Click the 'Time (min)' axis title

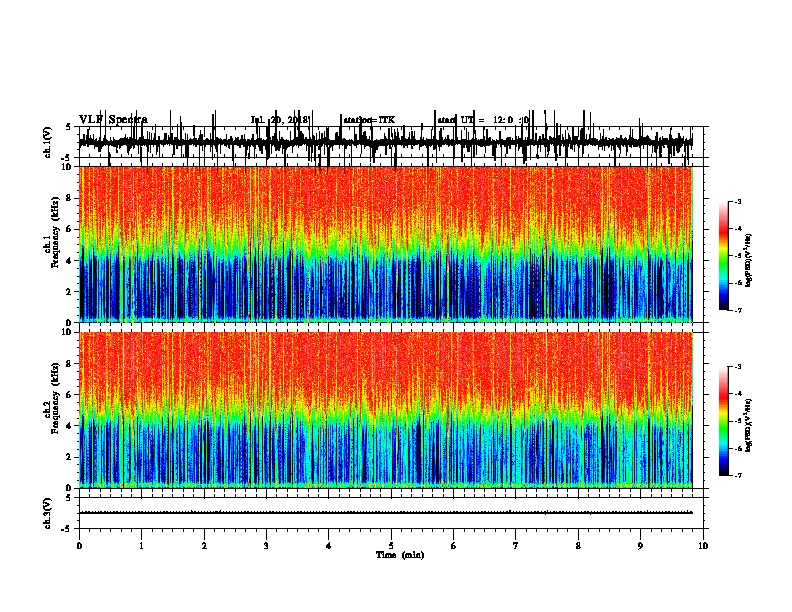[400, 555]
